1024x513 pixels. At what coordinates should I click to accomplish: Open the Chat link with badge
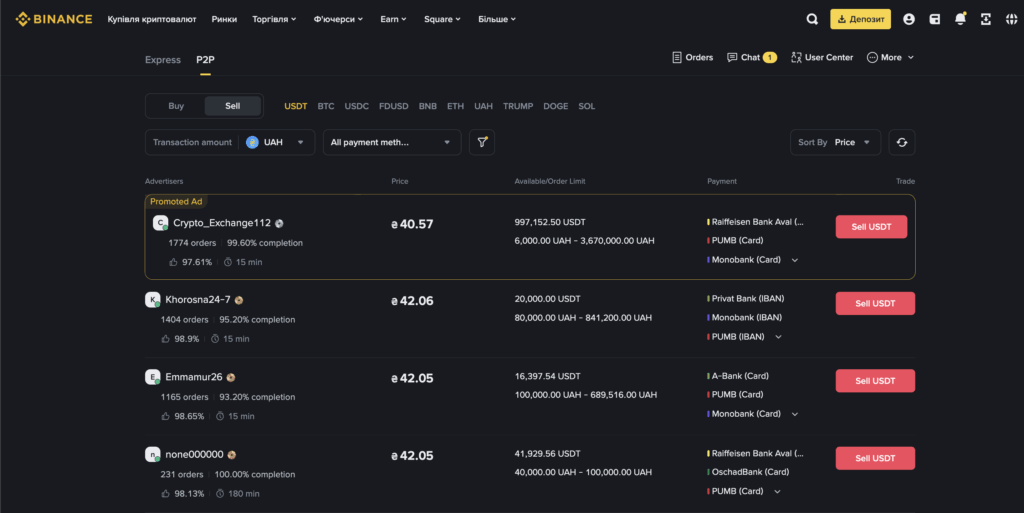[x=751, y=58]
